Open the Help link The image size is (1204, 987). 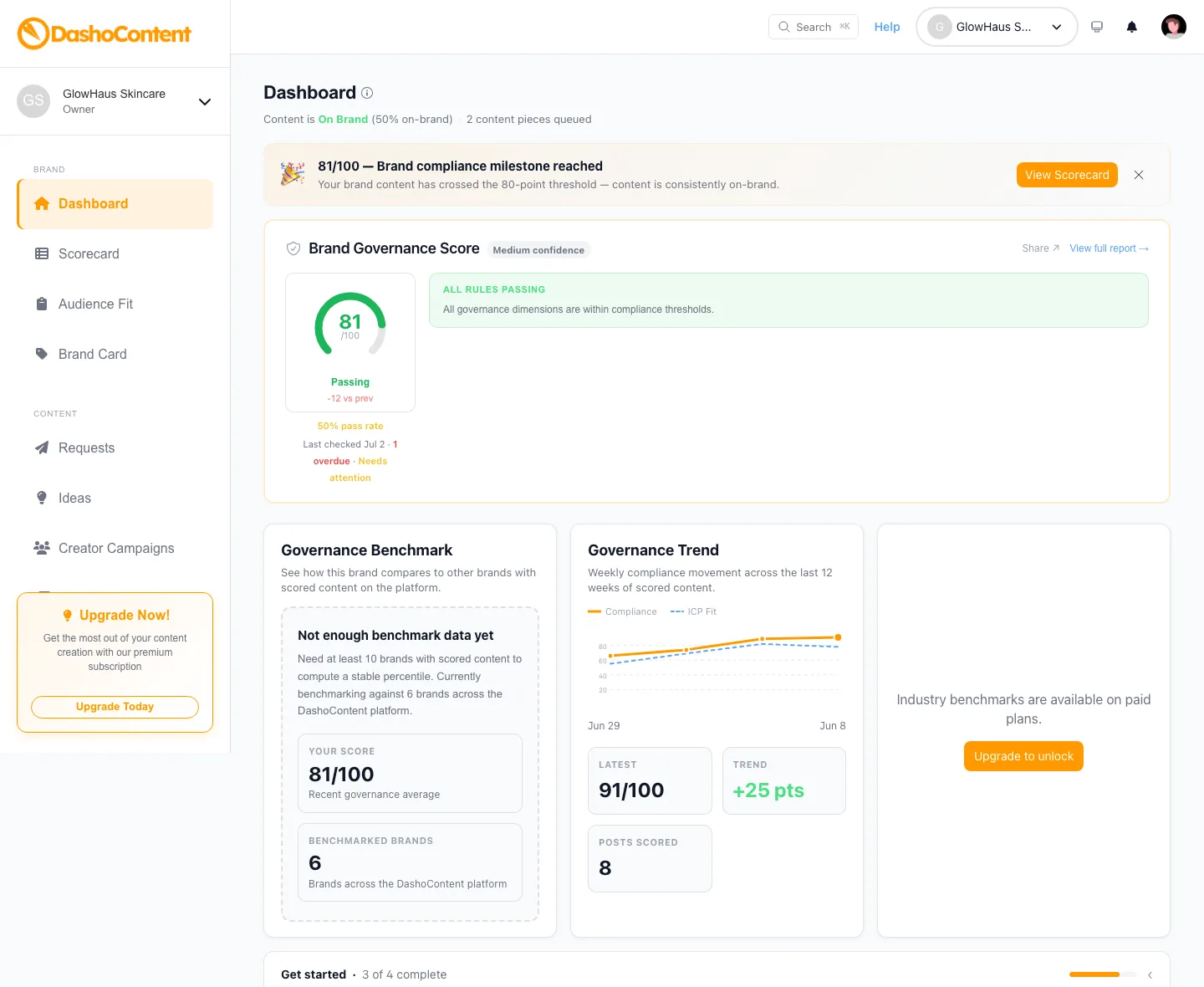pyautogui.click(x=887, y=27)
